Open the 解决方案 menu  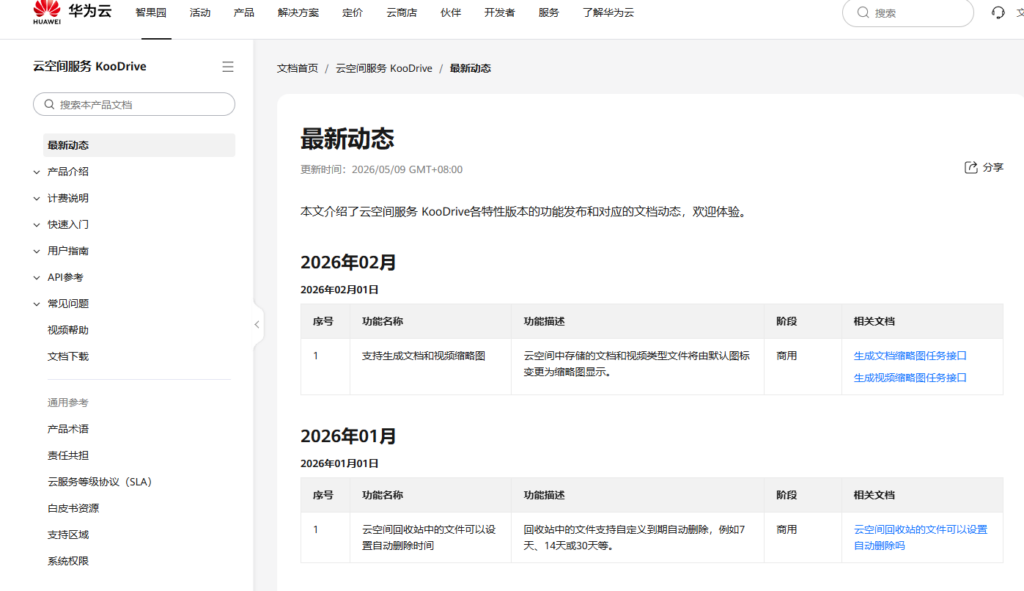coord(298,12)
